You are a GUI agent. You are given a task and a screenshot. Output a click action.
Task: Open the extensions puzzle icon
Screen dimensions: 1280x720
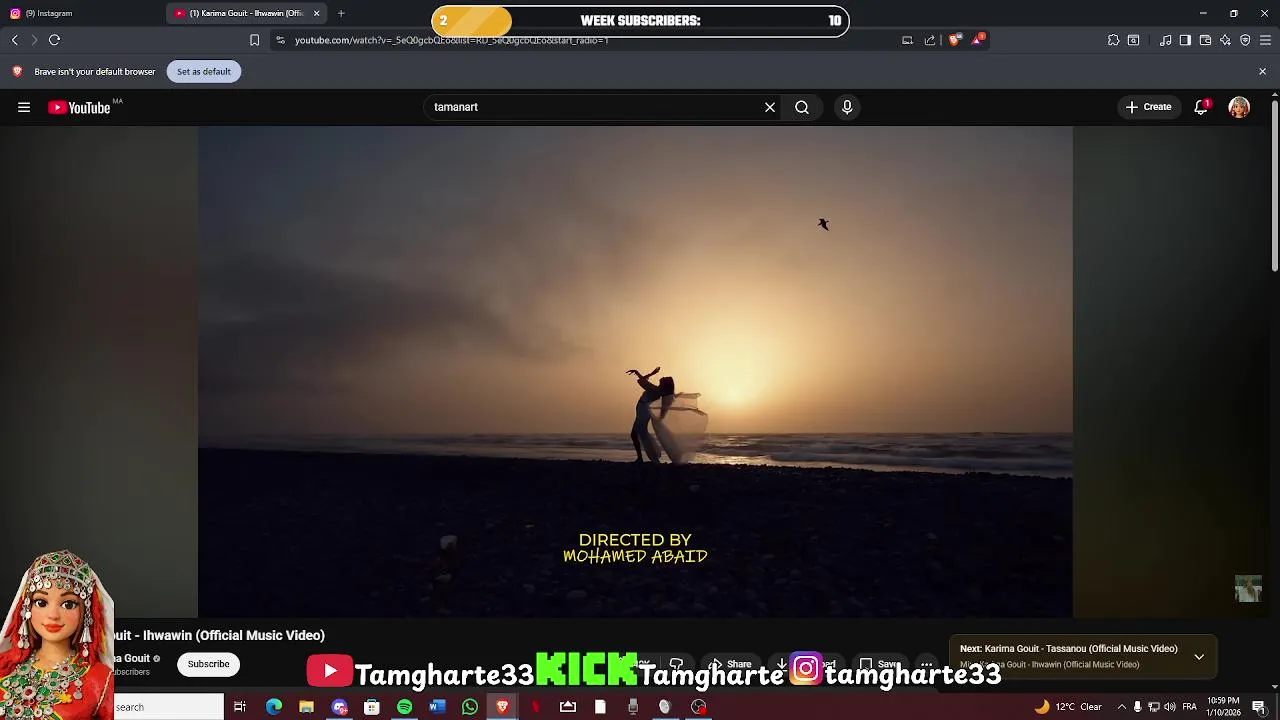coord(1113,40)
